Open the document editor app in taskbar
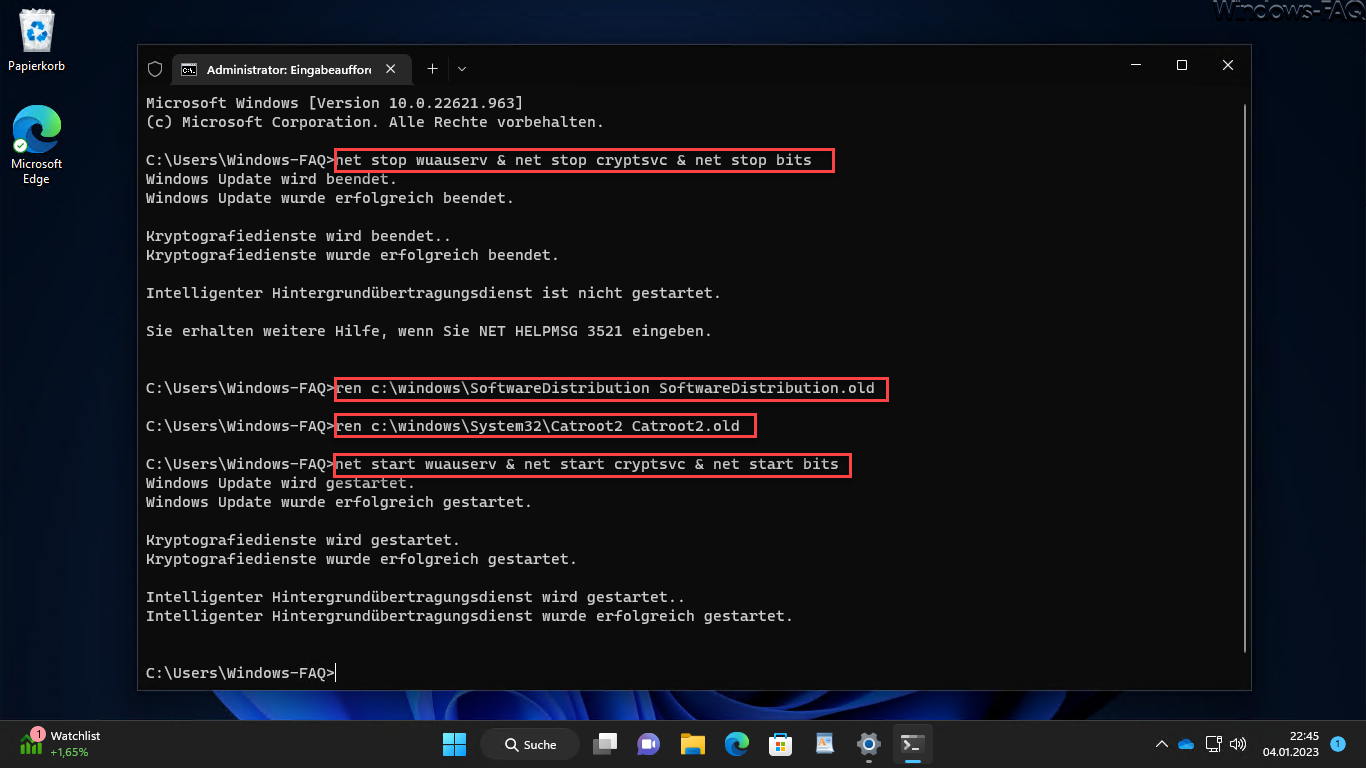 point(825,744)
